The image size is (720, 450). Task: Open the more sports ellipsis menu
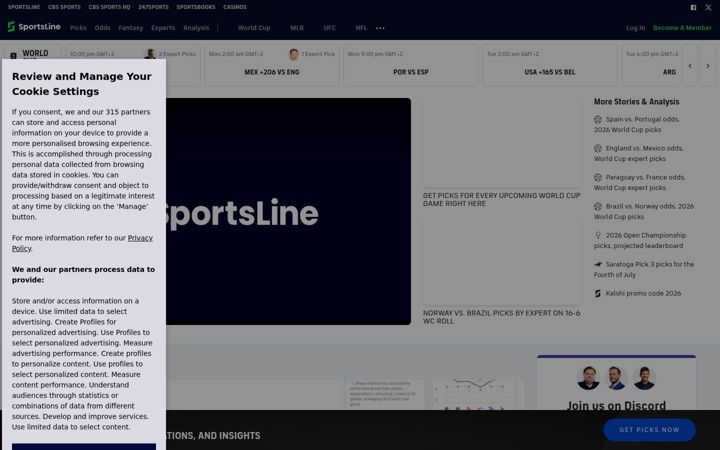point(380,28)
